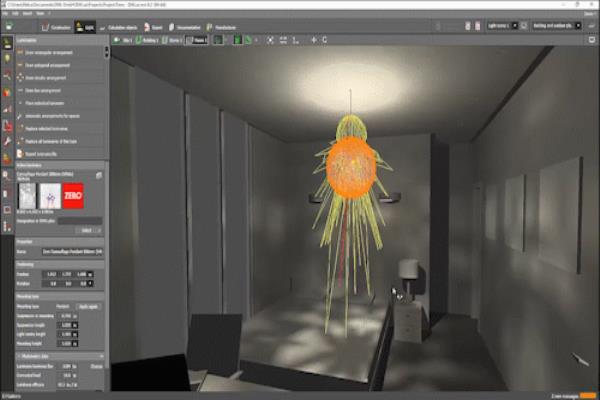Click the Select luminaire button

tap(84, 229)
